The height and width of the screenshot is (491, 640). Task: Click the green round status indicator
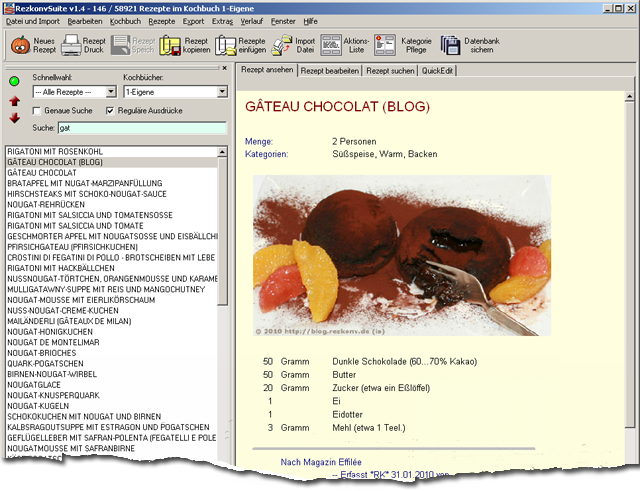coord(14,81)
